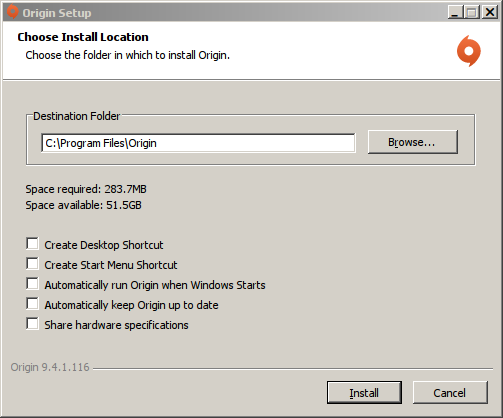Click the Origin logo in the title bar

click(x=12, y=12)
